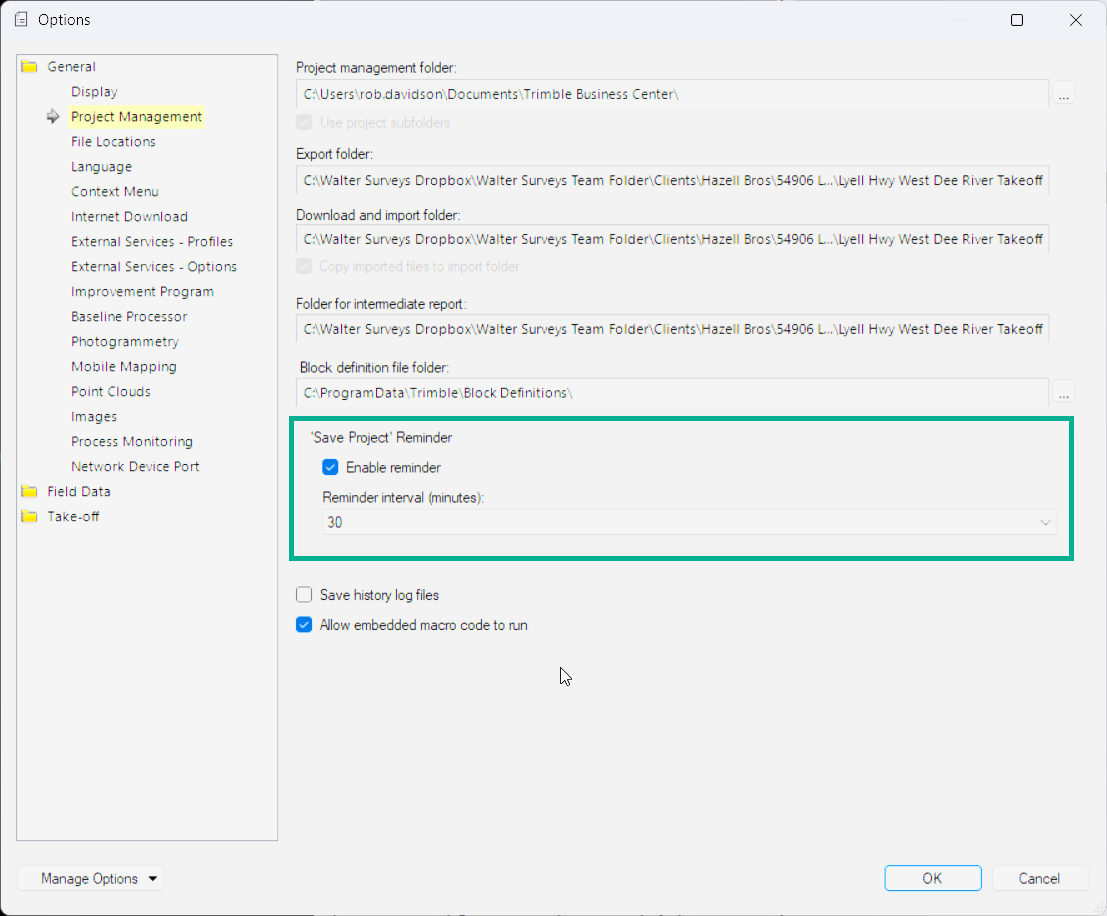
Task: Expand the Field Data folder
Action: 29,492
